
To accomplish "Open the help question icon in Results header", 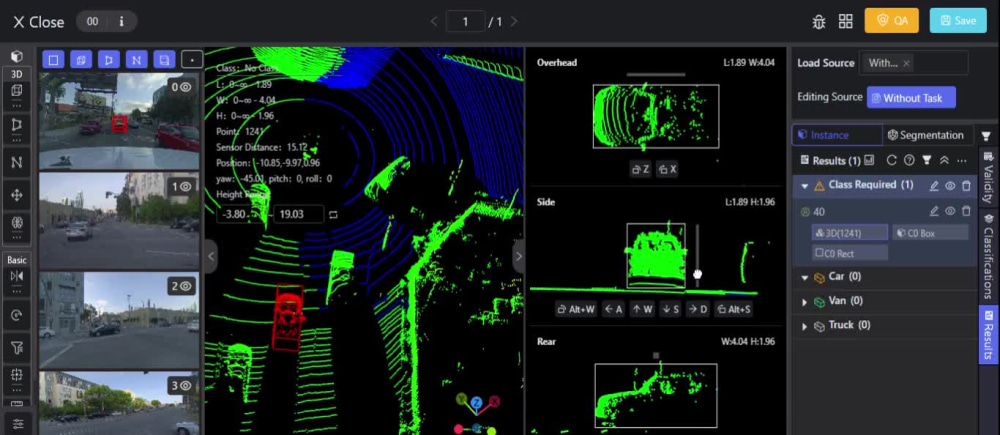I will [x=909, y=161].
